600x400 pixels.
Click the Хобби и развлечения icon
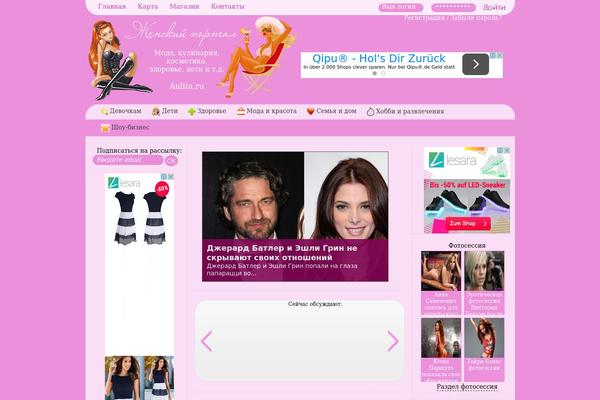click(370, 112)
